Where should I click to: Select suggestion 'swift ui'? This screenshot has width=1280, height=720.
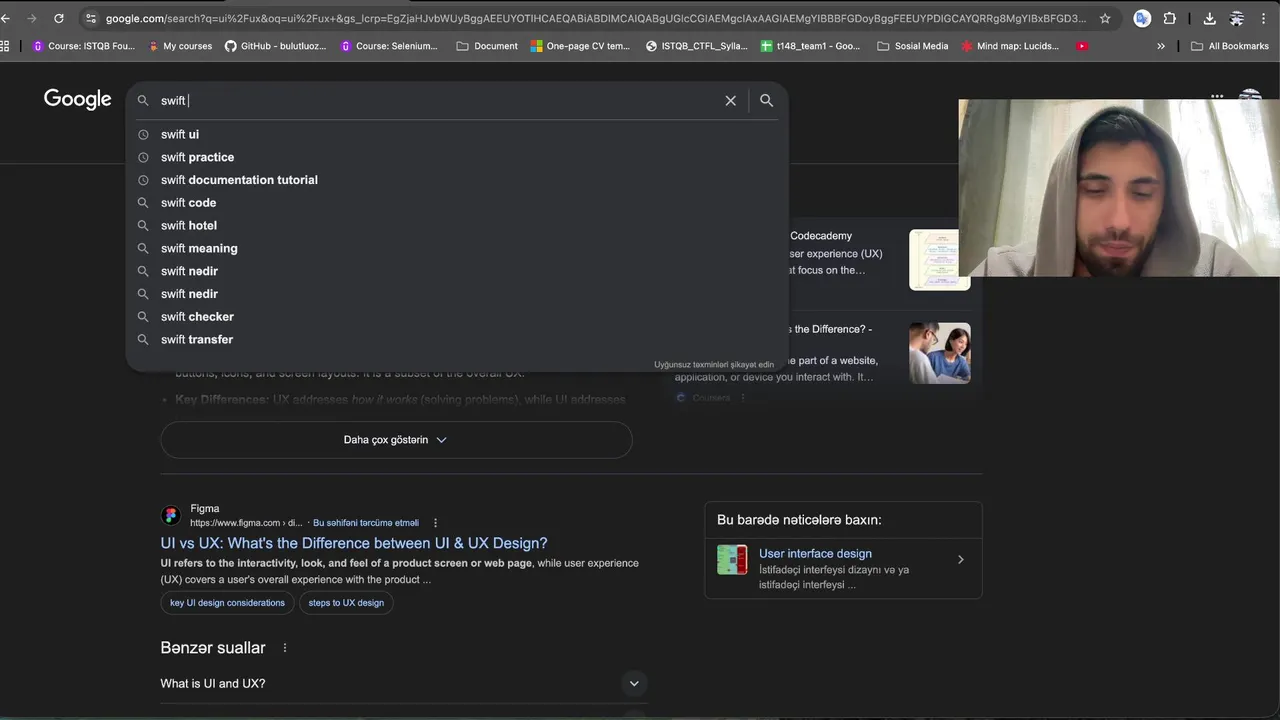coord(457,135)
